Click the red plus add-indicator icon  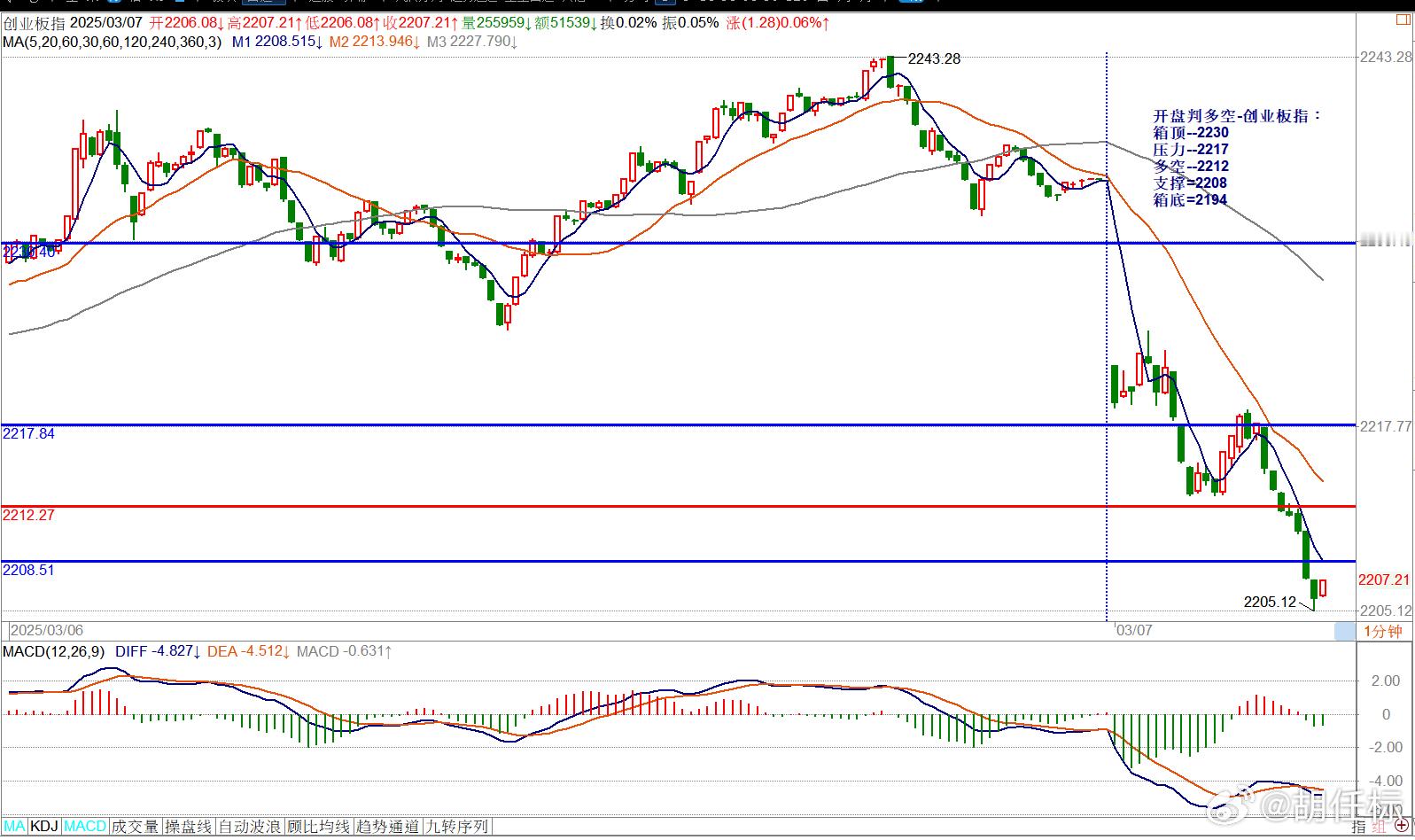[x=1401, y=826]
